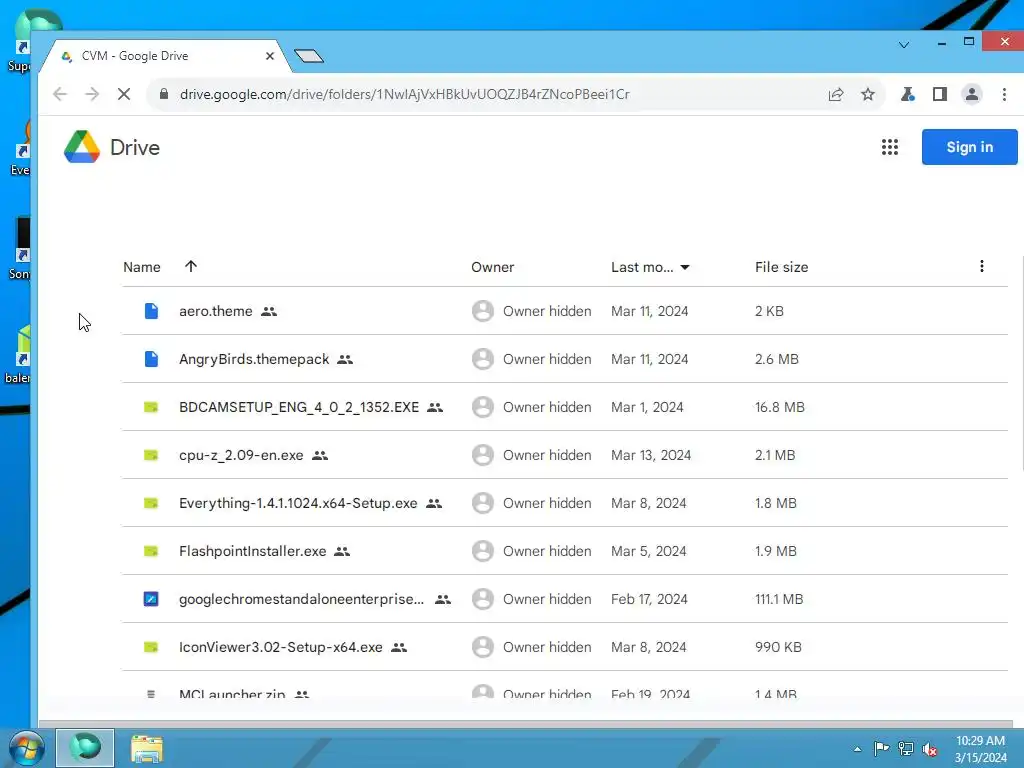Click the Google Drive logo
Viewport: 1024px width, 768px height.
click(82, 147)
